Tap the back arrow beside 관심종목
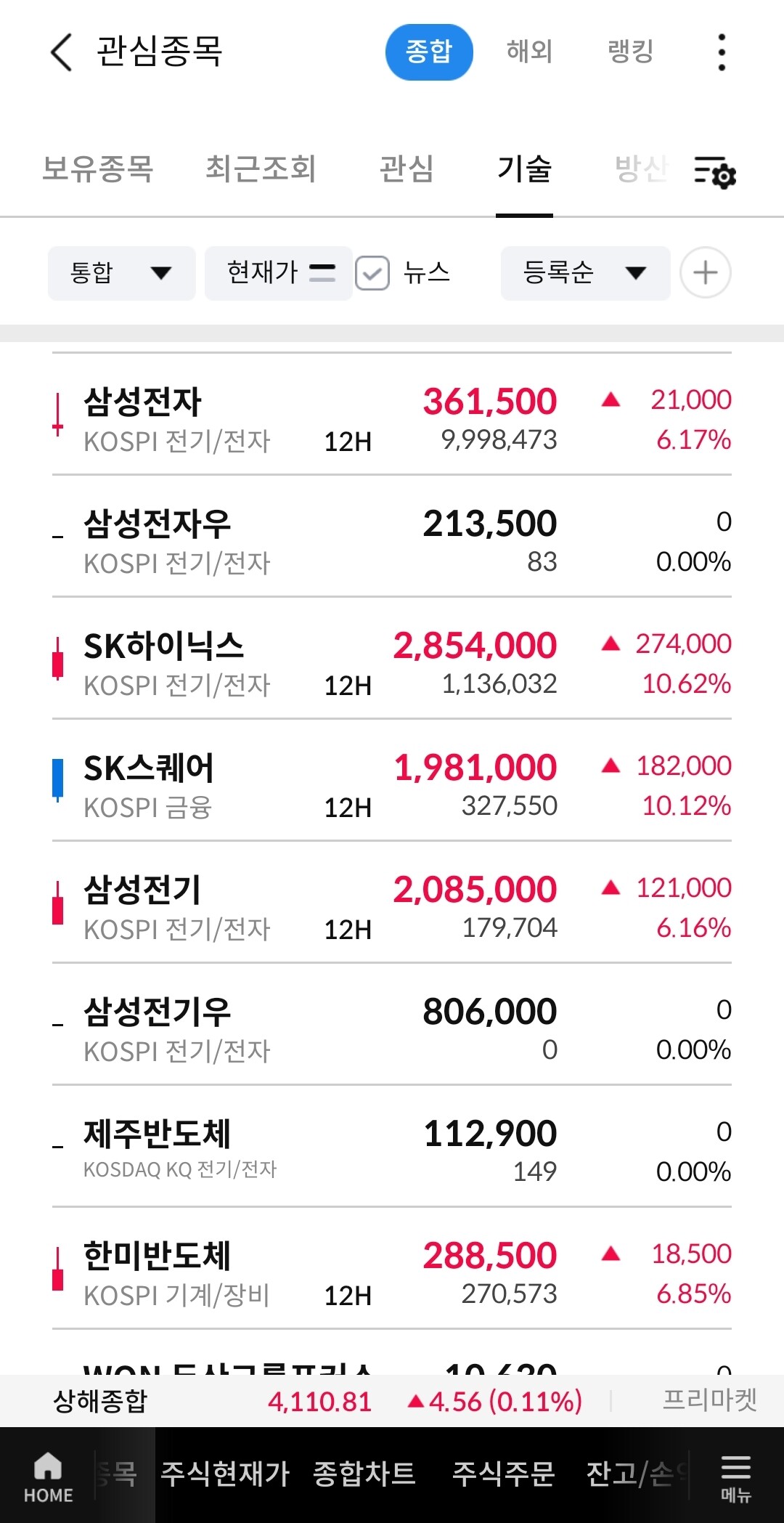The height and width of the screenshot is (1523, 784). coord(62,52)
